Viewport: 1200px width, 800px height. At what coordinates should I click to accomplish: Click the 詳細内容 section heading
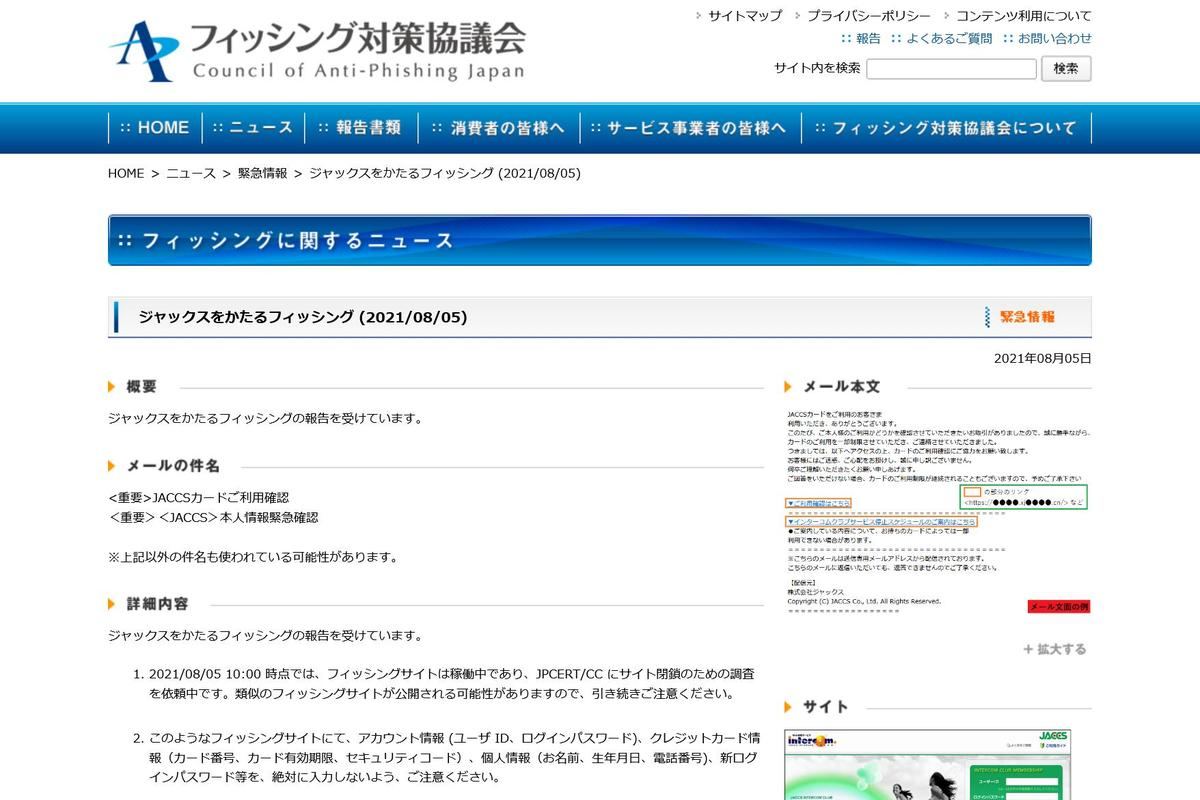157,604
